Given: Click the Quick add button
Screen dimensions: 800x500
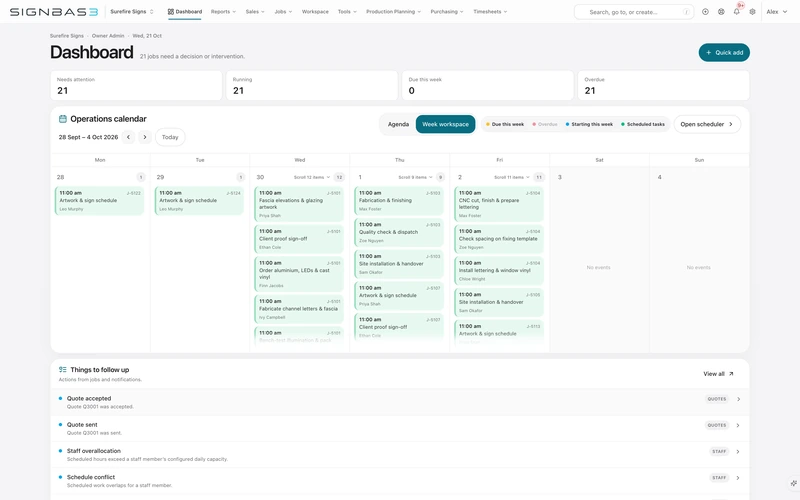Looking at the screenshot, I should (724, 53).
